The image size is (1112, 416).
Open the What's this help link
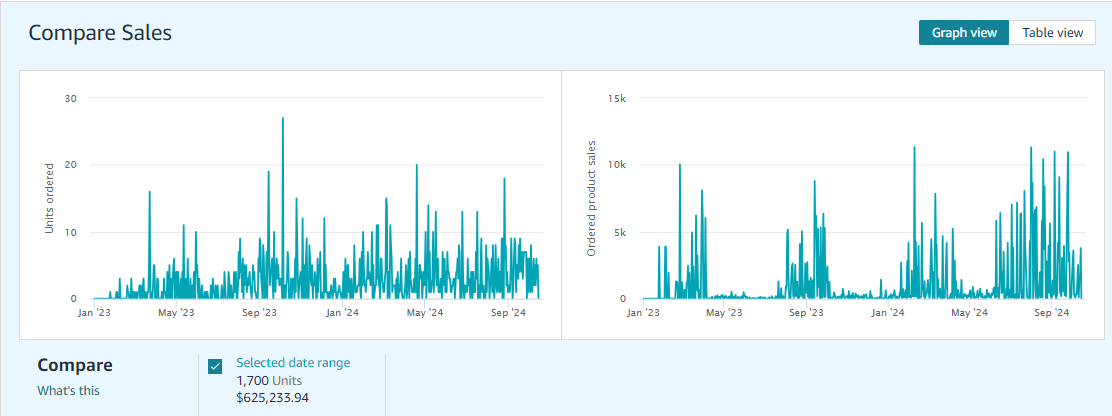[x=68, y=391]
